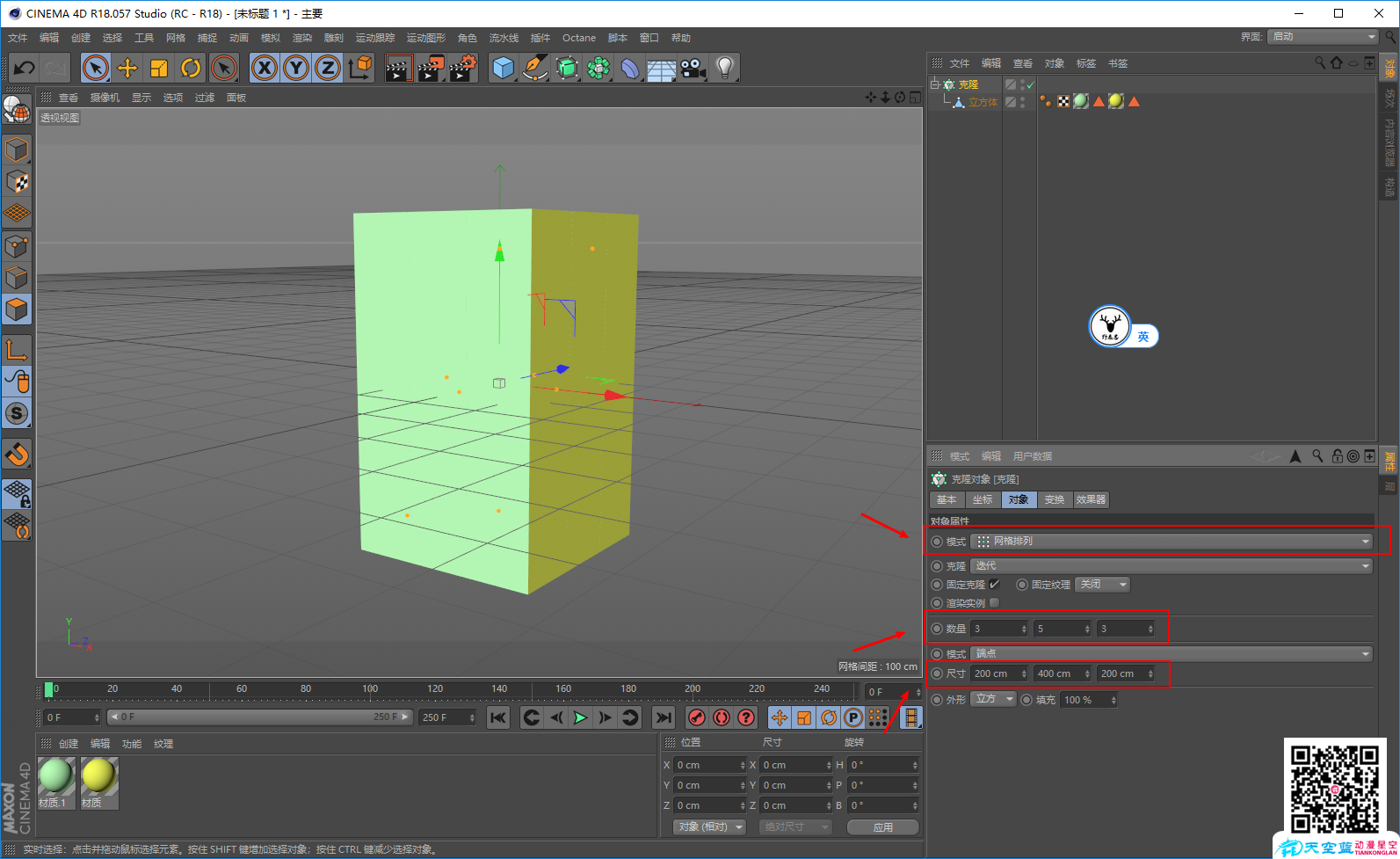1400x859 pixels.
Task: Enable edge mode in the left toolbar
Action: point(17,278)
